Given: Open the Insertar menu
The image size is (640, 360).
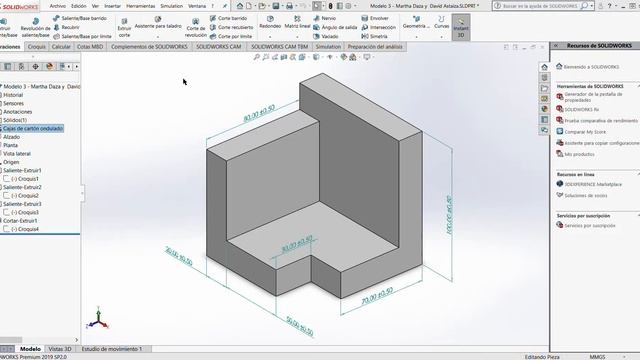Looking at the screenshot, I should 112,6.
